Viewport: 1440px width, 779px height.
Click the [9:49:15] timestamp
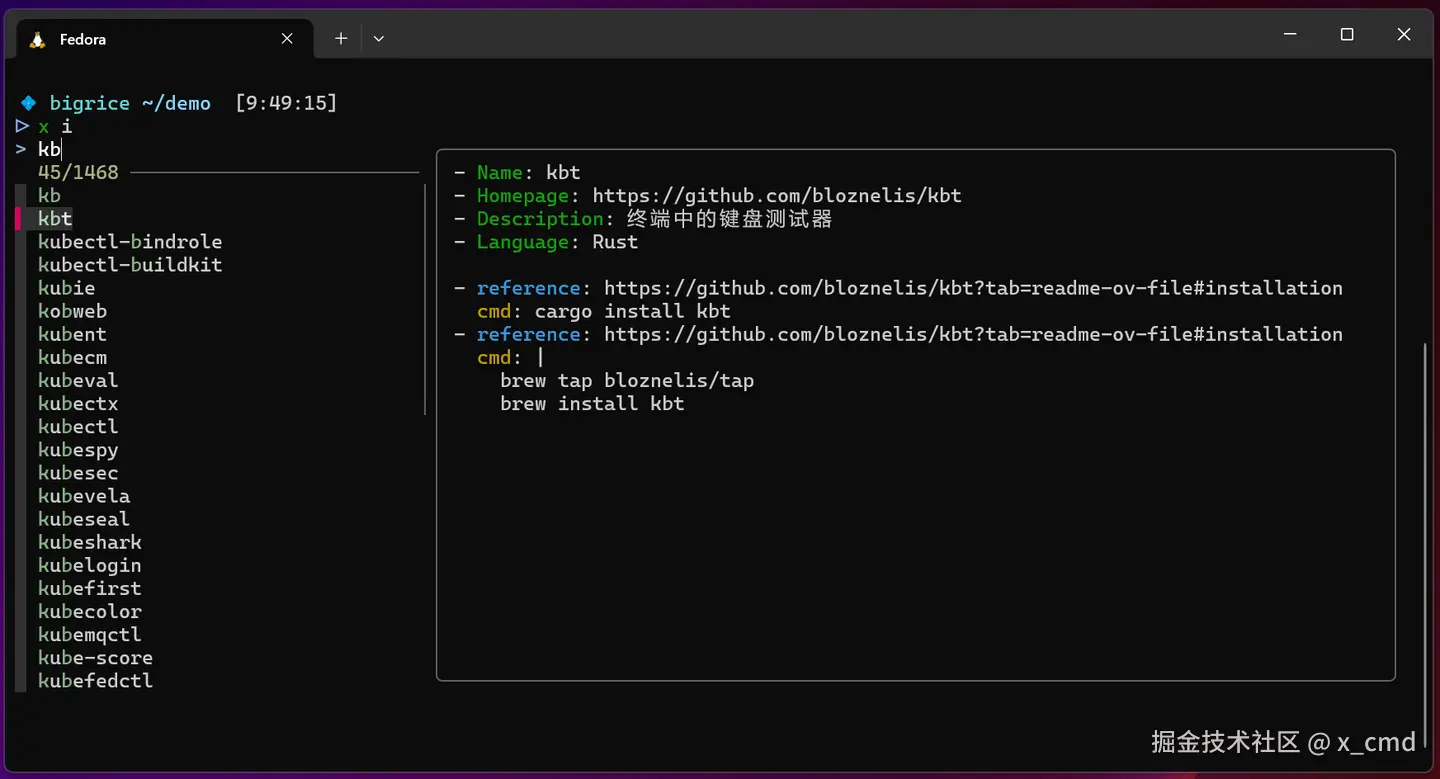pyautogui.click(x=286, y=103)
